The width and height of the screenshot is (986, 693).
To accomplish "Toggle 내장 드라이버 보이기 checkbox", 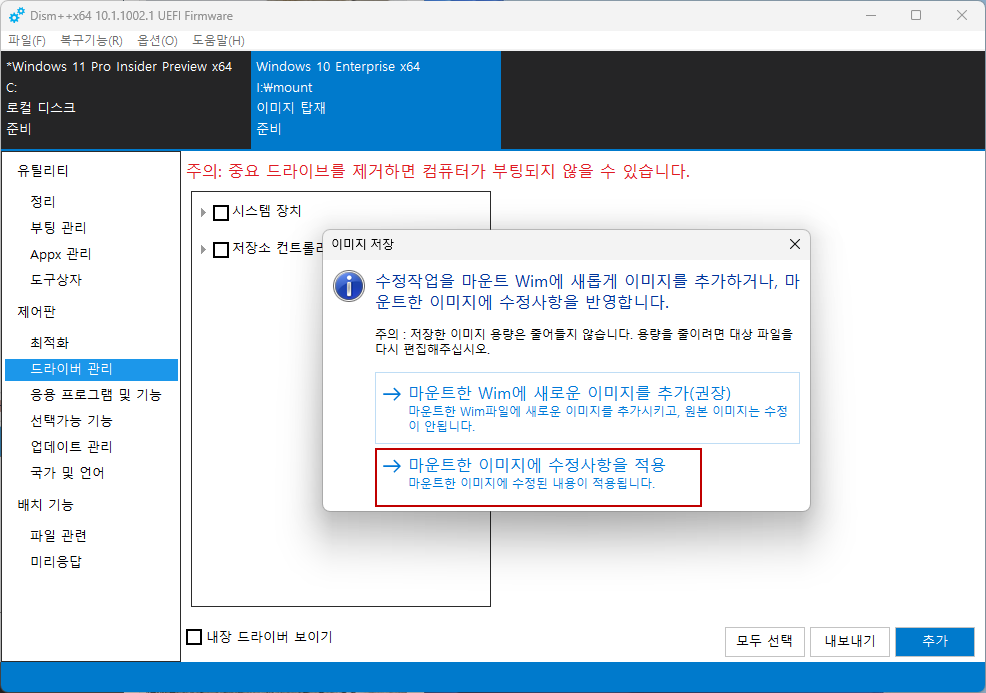I will (x=194, y=637).
